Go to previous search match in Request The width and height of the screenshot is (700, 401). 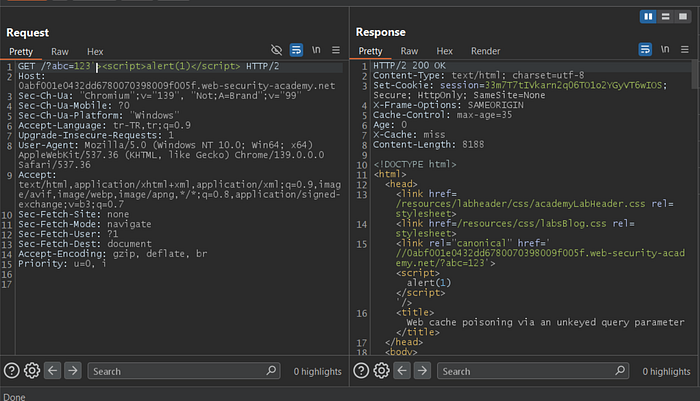tap(53, 371)
